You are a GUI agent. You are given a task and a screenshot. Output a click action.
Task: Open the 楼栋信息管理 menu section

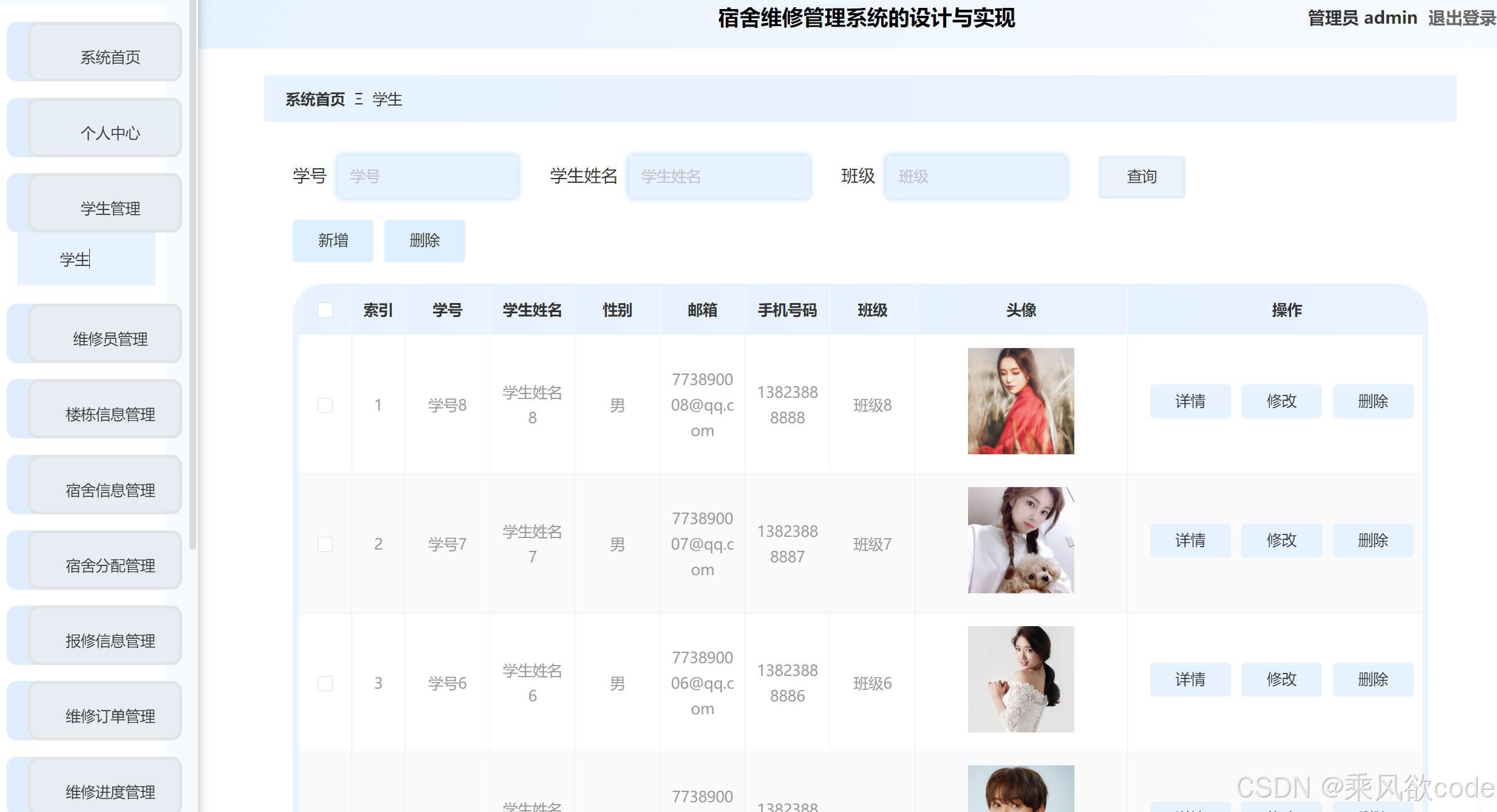coord(105,410)
